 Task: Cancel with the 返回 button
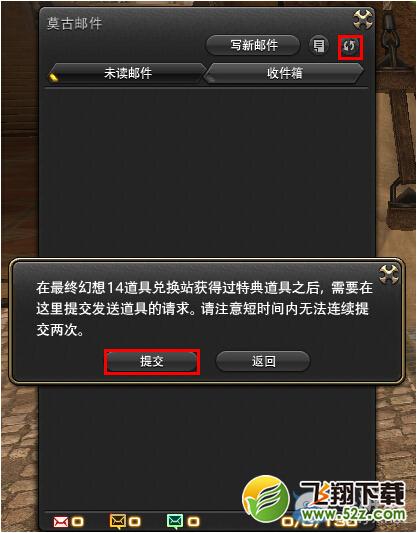[263, 361]
